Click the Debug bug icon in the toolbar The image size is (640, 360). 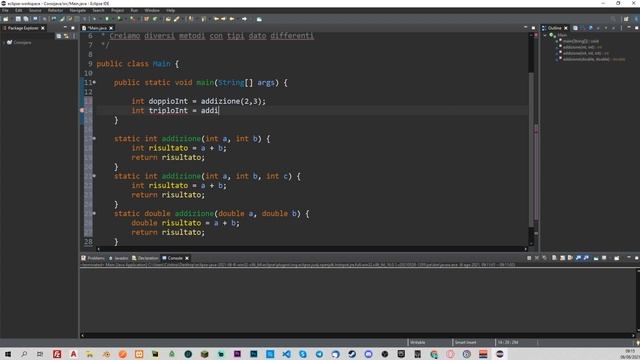coord(94,19)
